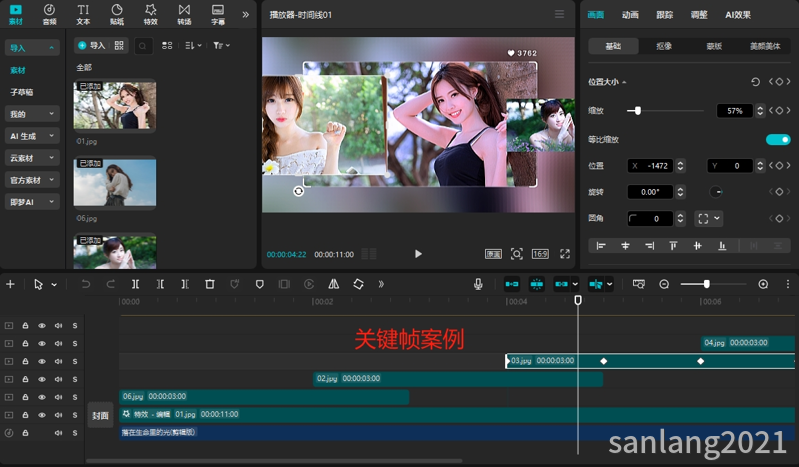Open the 音频 audio panel

point(49,14)
